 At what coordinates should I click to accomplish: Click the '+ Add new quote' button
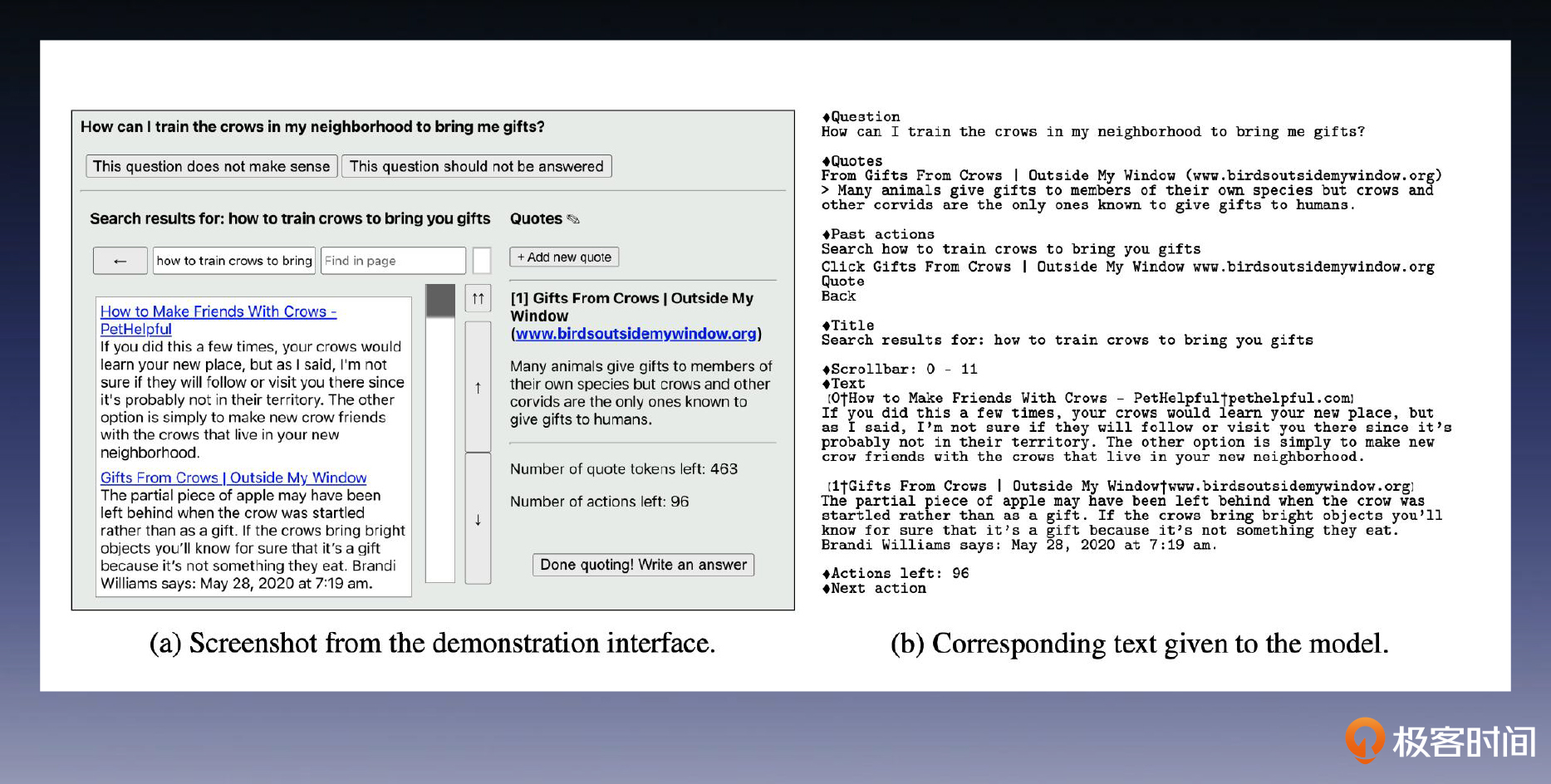click(564, 257)
